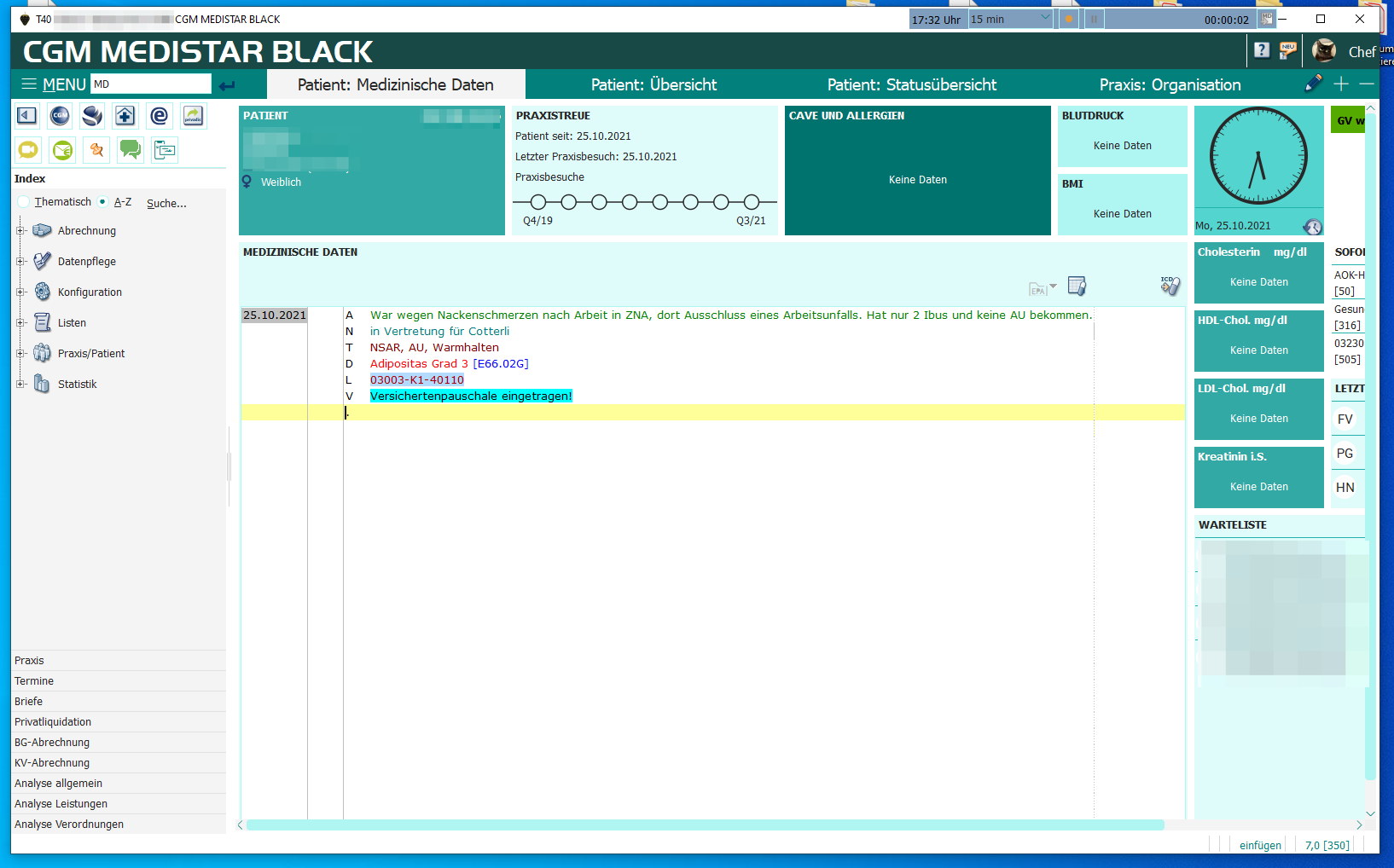Switch to Patient: Übersicht tab
The image size is (1394, 868).
(x=653, y=84)
